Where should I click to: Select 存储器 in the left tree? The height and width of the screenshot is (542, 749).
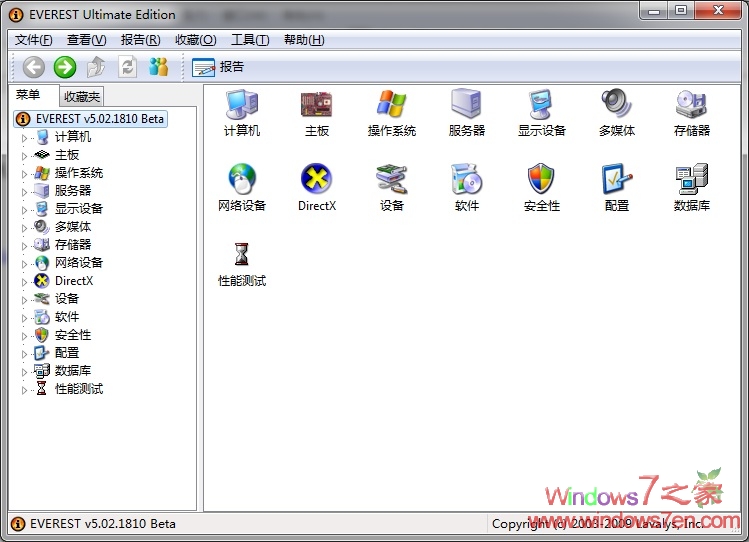click(x=73, y=245)
